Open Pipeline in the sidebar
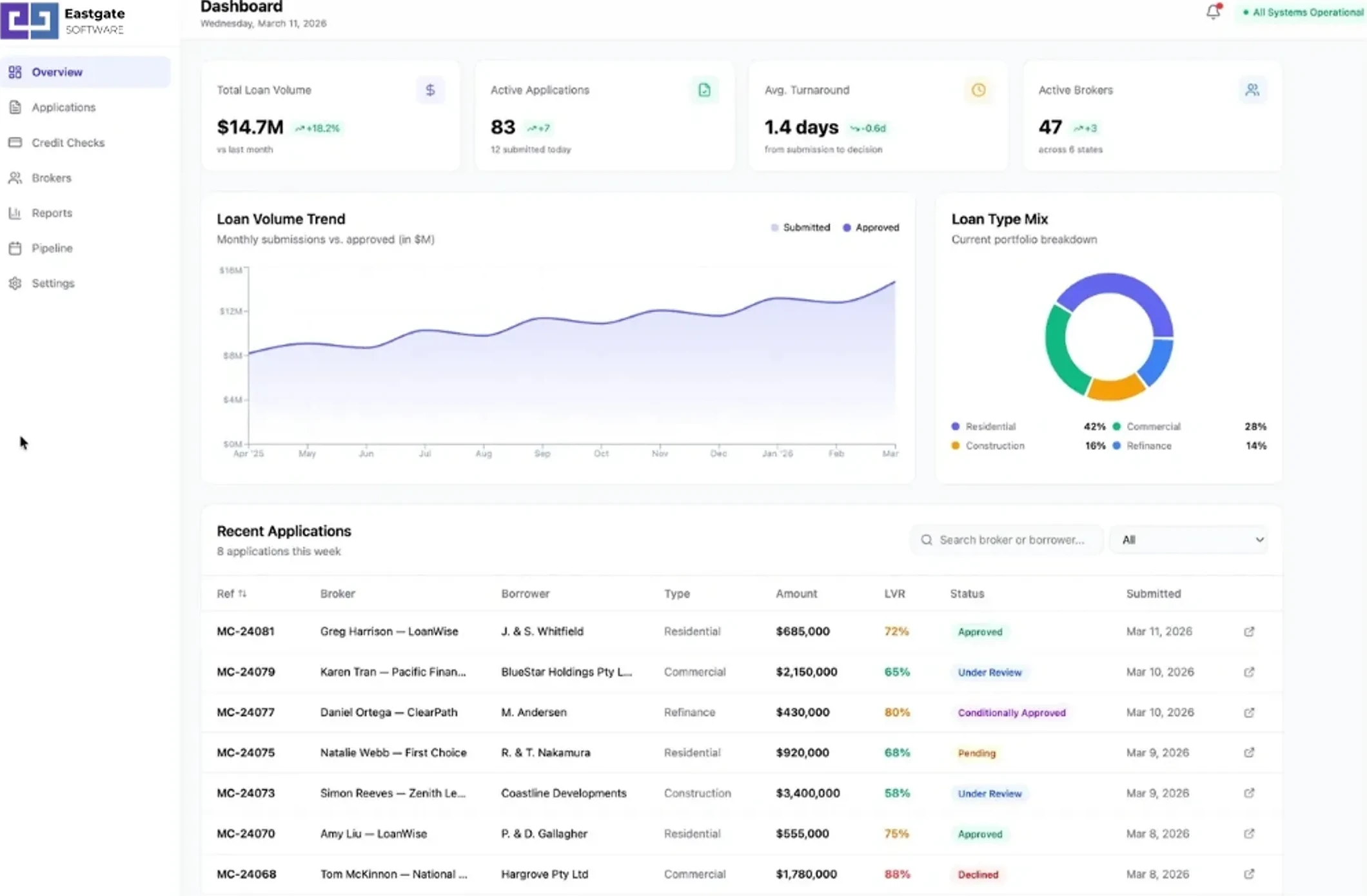Screen dimensions: 1367x896 click(85, 248)
